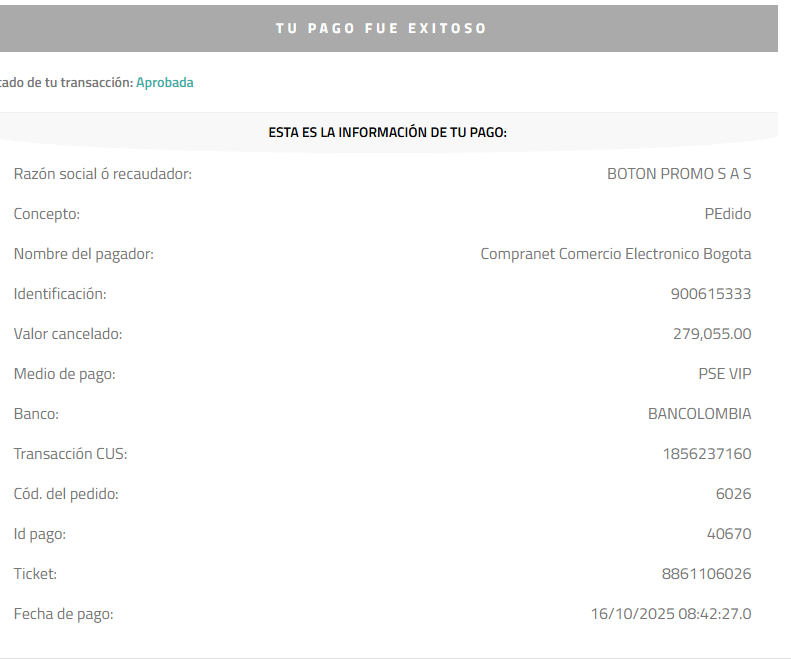Click the Razón social ó recaudador label

[x=103, y=174]
